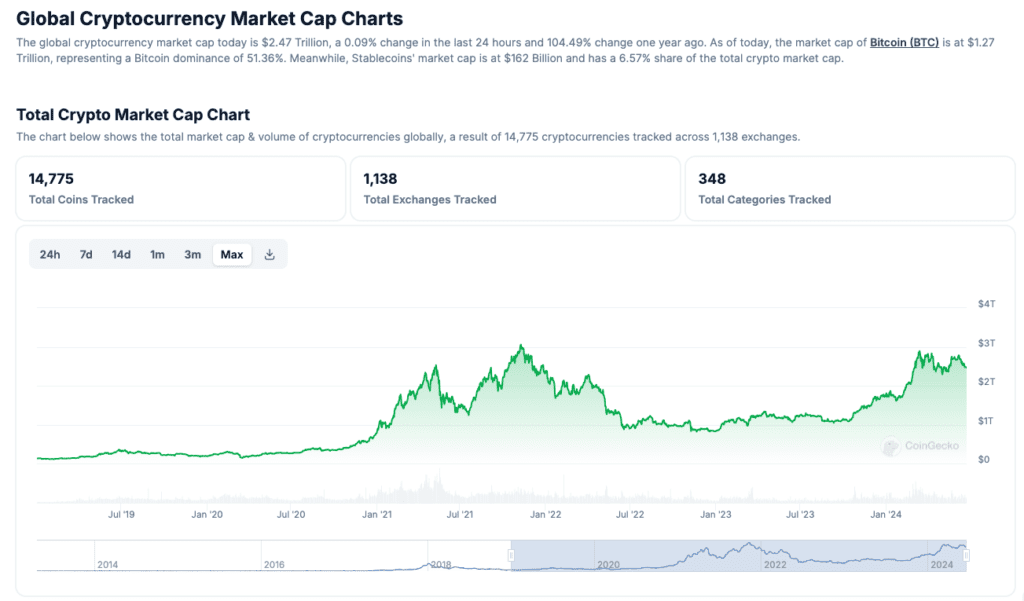Viewport: 1024px width, 601px height.
Task: Select the Max time range
Action: click(x=232, y=254)
